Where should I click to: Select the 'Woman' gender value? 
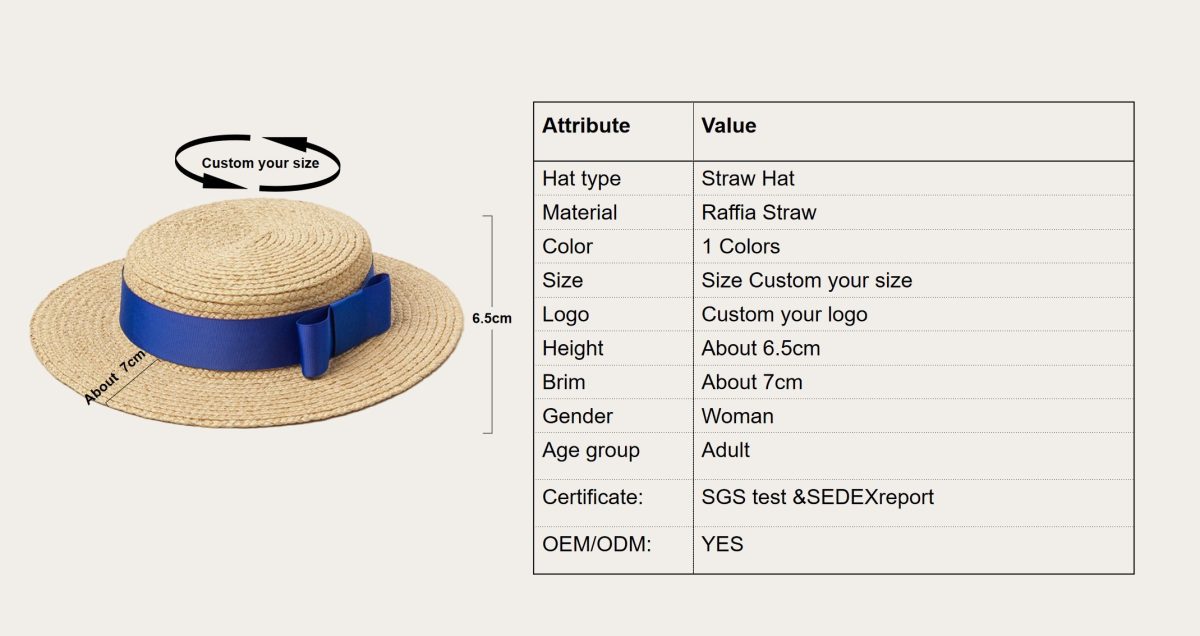pos(737,417)
